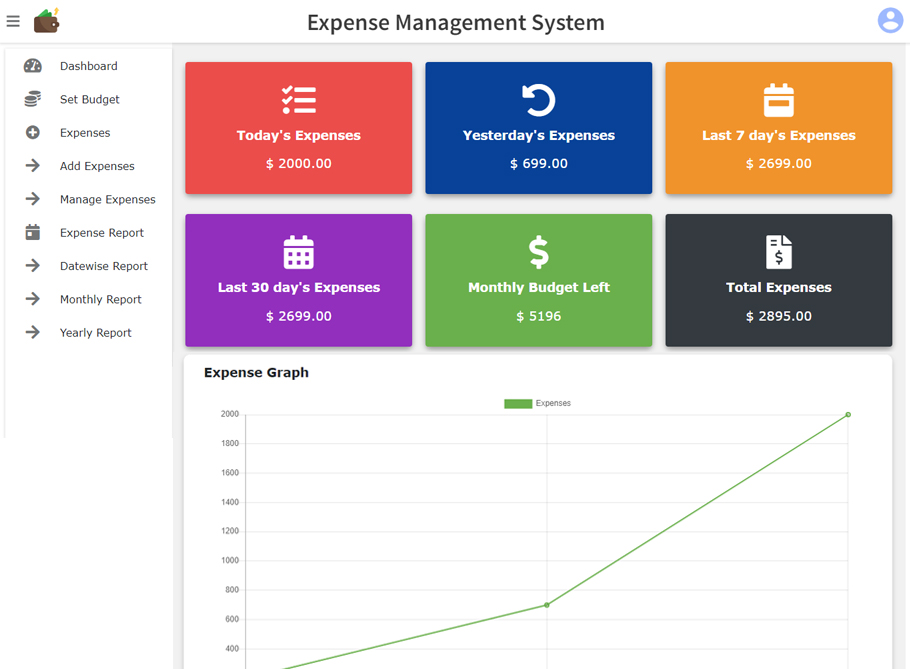
Task: Click the undo arrow icon on Yesterday's Expenses
Action: tap(538, 100)
